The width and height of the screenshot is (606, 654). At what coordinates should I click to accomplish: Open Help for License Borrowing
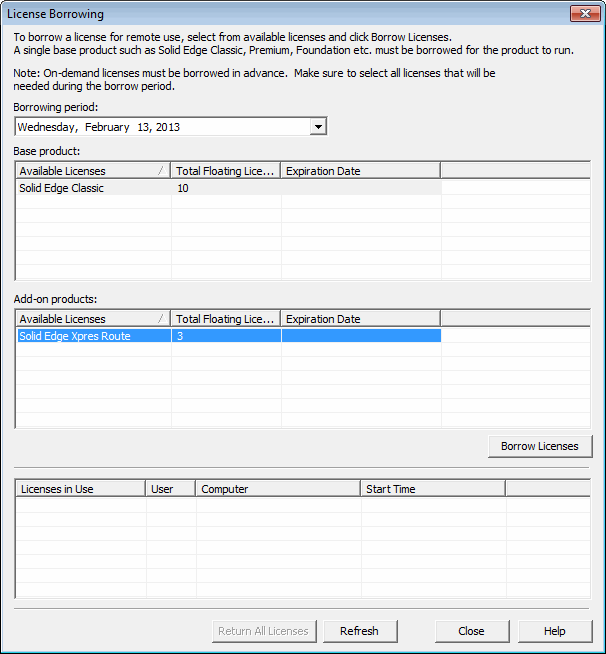click(x=555, y=631)
